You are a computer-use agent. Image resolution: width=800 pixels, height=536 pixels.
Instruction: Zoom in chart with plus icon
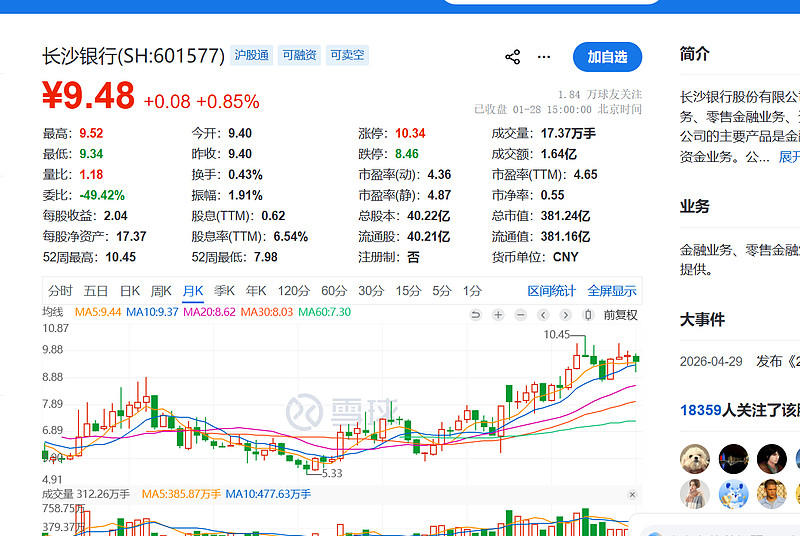(498, 315)
